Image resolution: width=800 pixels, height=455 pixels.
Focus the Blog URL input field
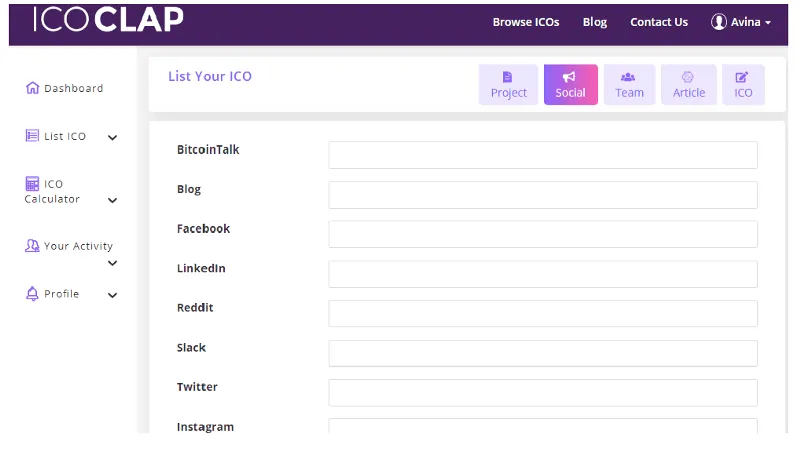(x=543, y=195)
